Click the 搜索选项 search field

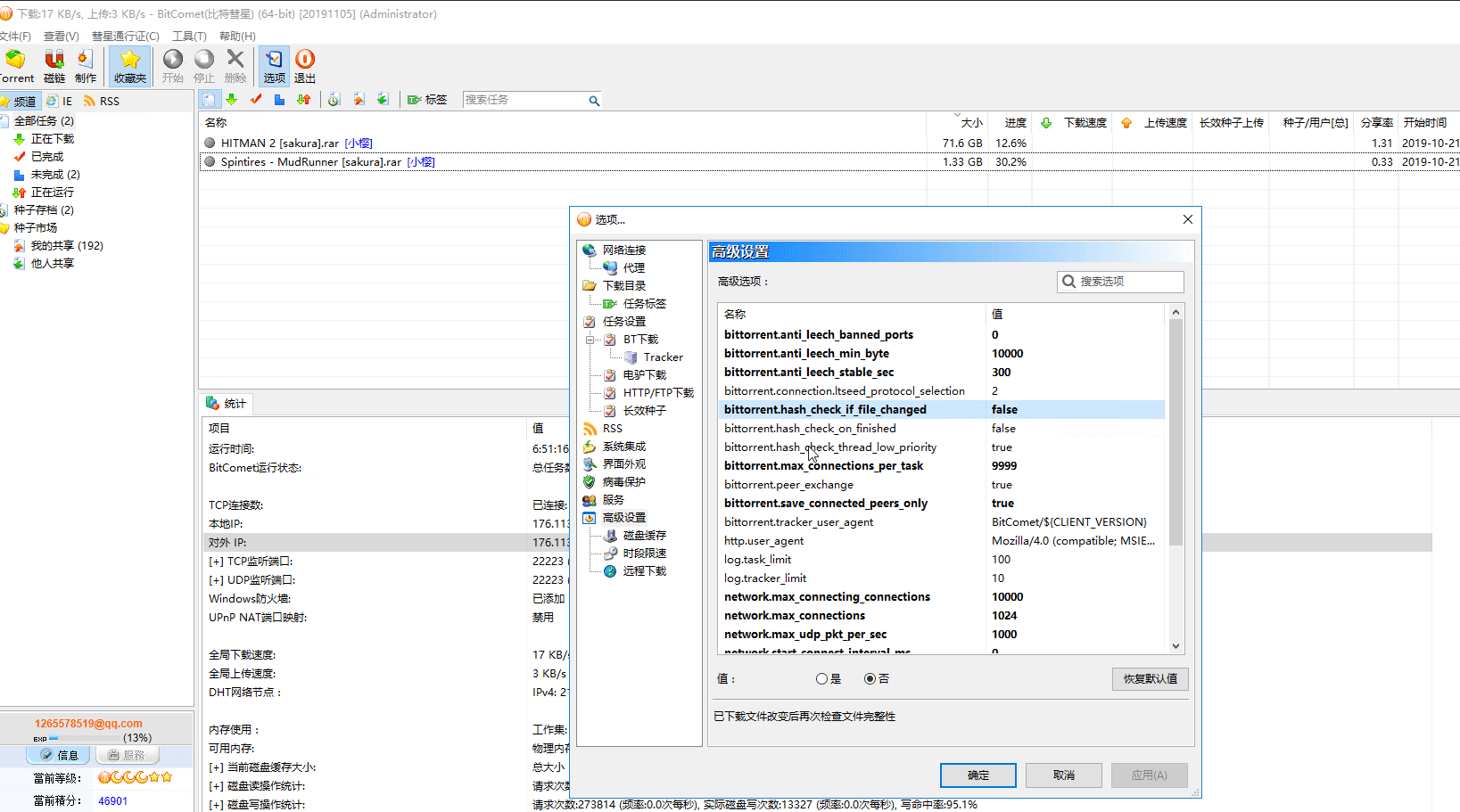(1120, 282)
